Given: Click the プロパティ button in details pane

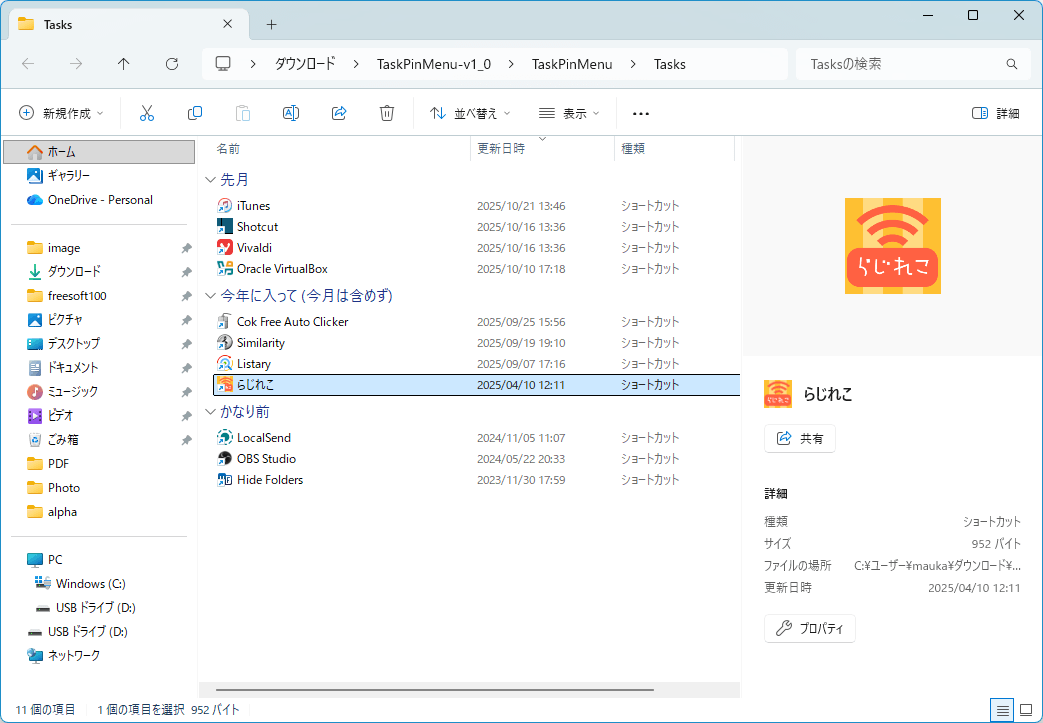Looking at the screenshot, I should (x=810, y=629).
